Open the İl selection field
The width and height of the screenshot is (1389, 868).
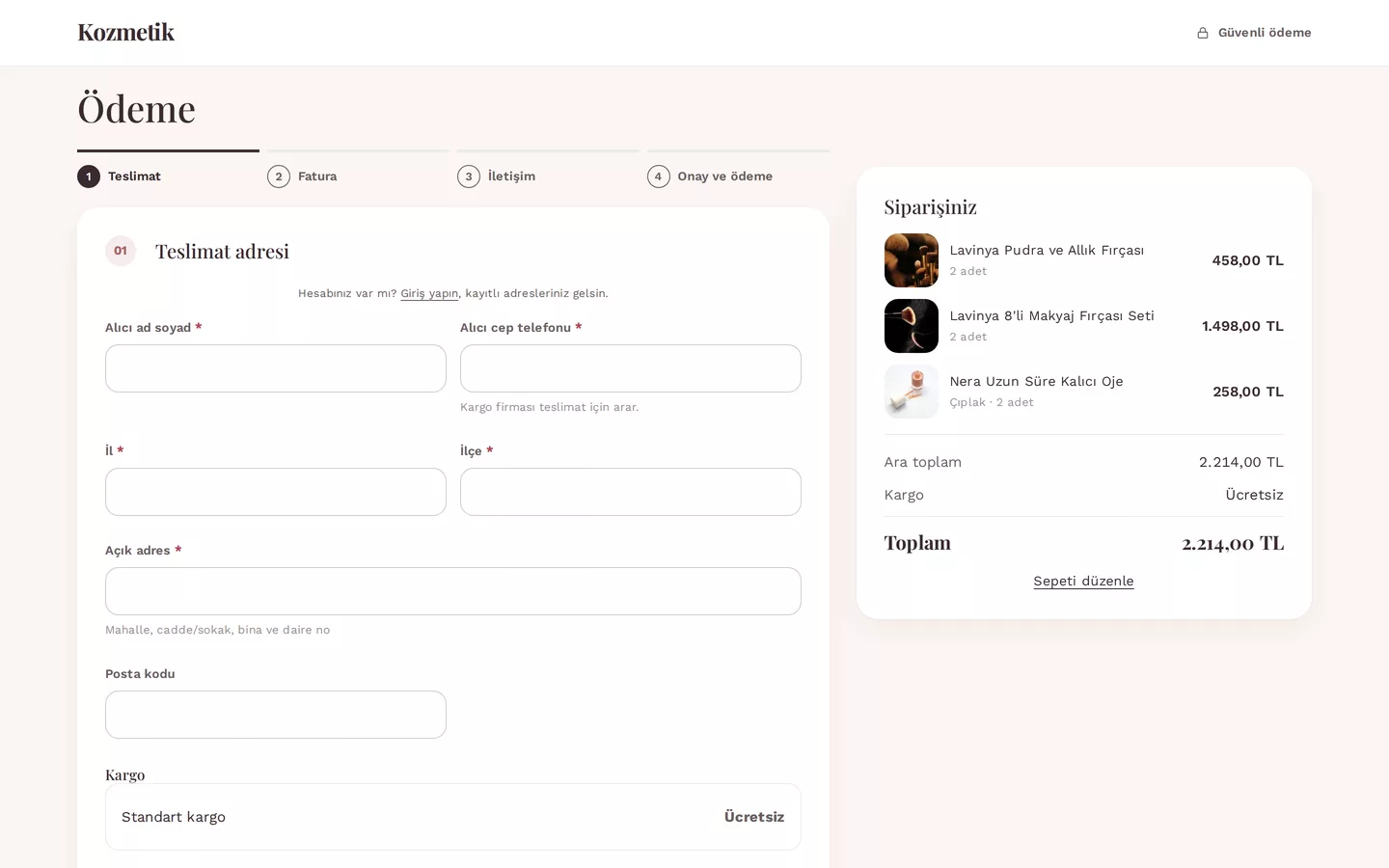pyautogui.click(x=276, y=492)
